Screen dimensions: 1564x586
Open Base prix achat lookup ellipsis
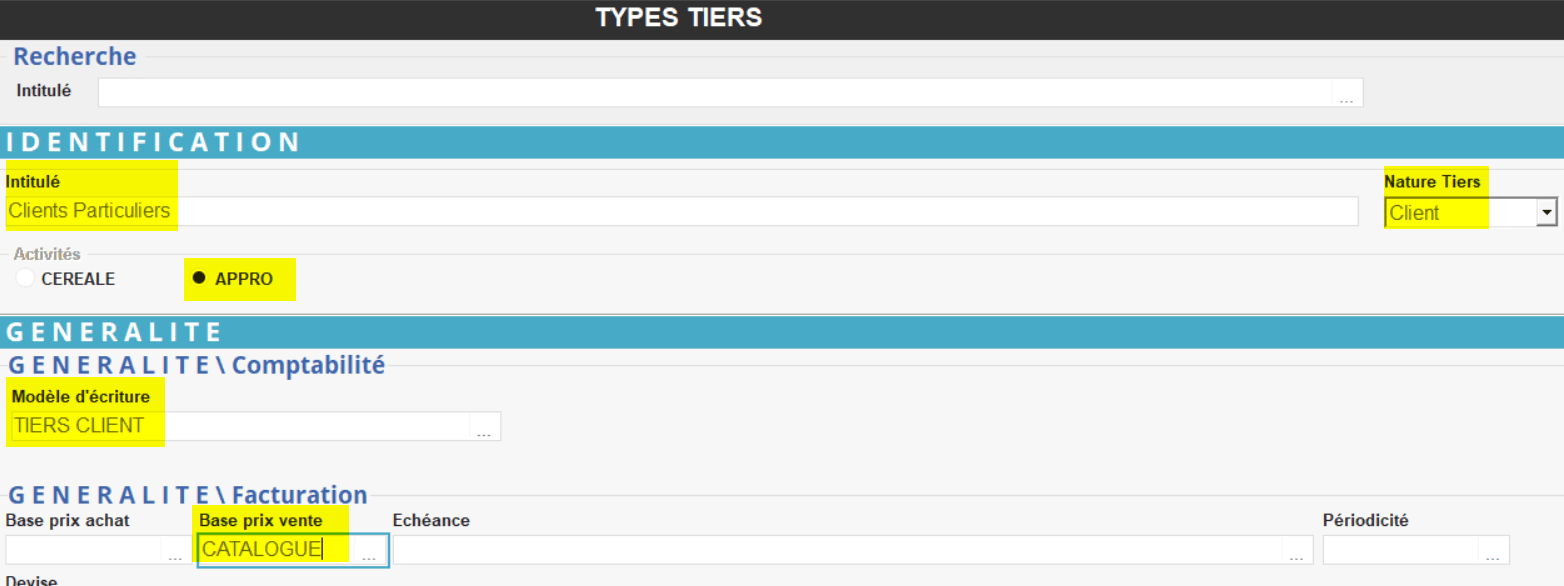point(175,551)
